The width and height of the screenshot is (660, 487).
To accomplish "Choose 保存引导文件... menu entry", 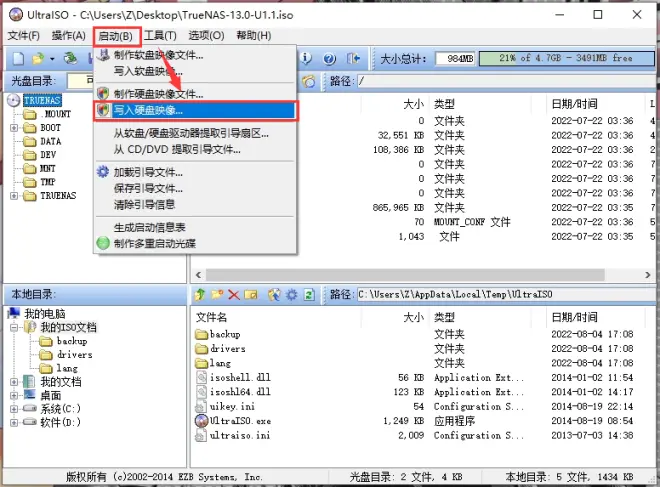I will click(196, 188).
